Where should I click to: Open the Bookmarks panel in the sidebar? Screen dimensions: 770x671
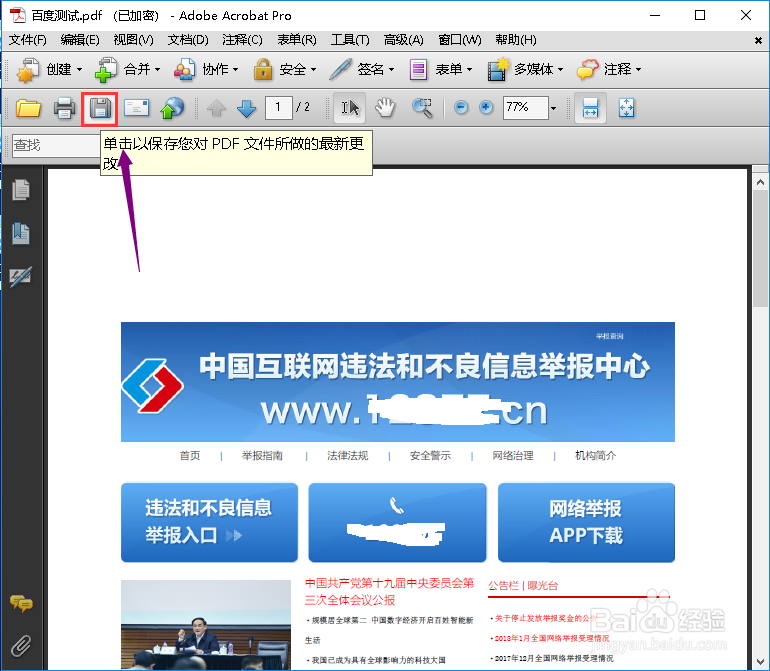pos(21,233)
